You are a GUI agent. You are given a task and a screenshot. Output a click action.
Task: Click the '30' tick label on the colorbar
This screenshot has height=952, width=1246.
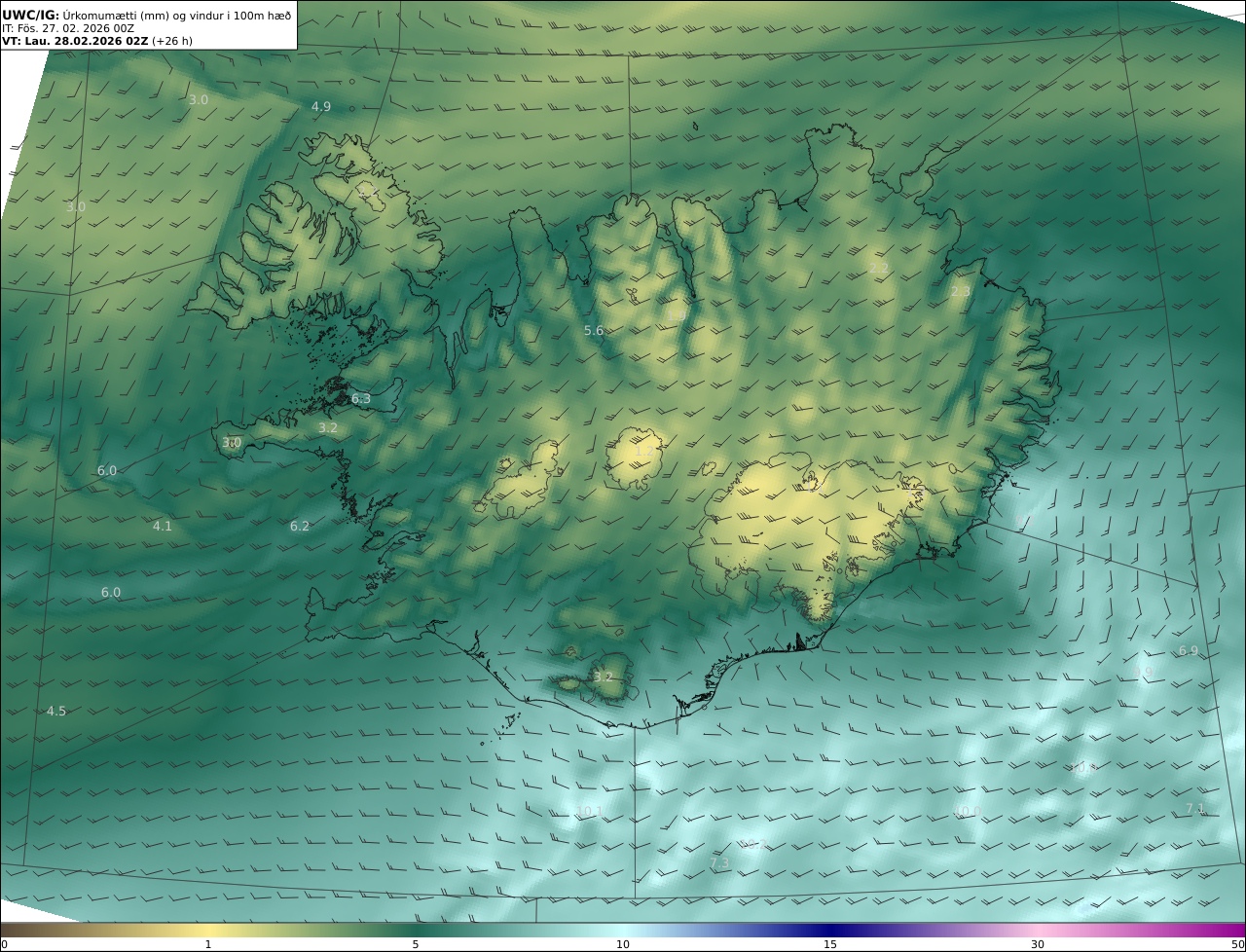(1038, 944)
